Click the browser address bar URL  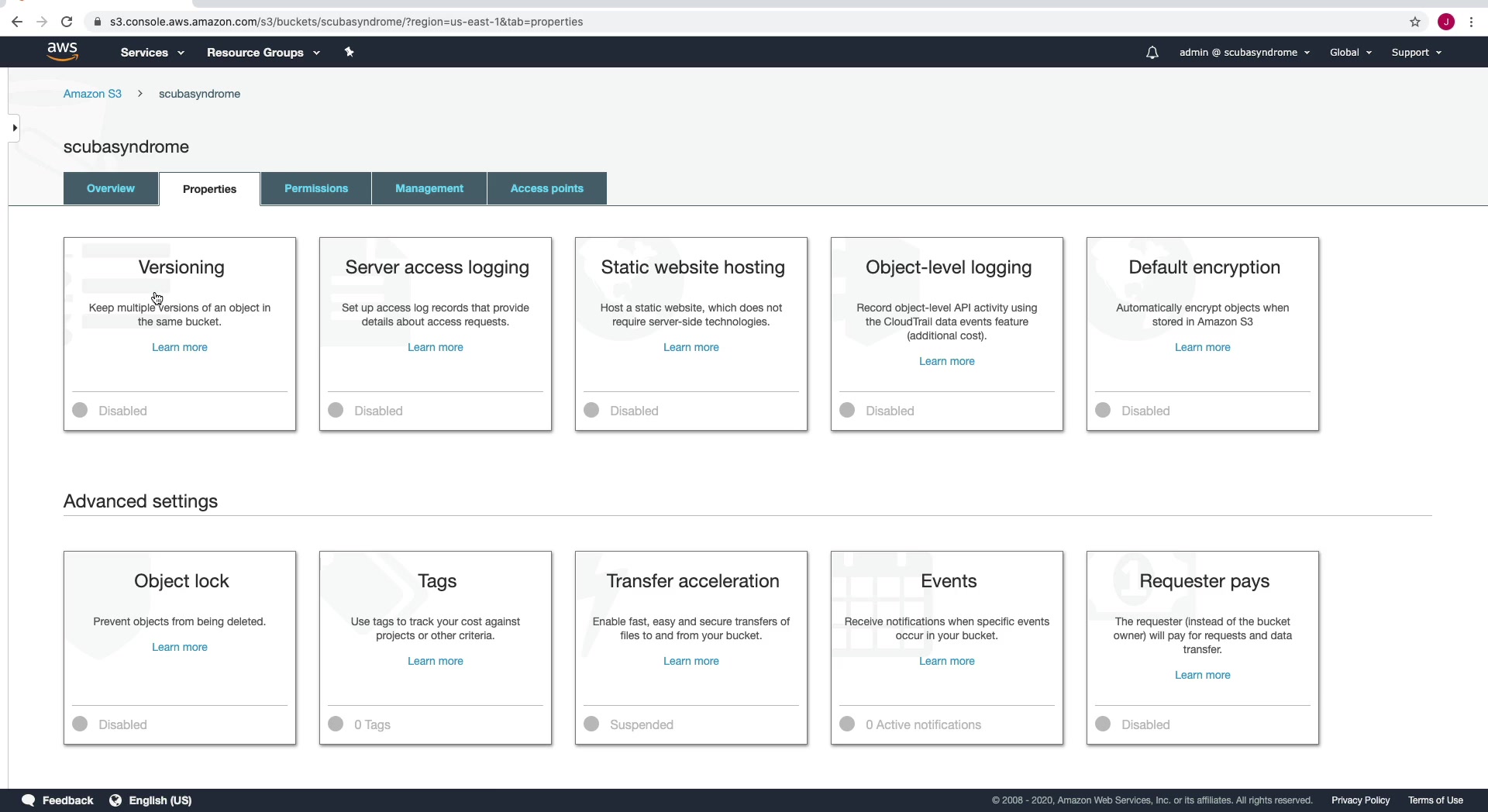[x=346, y=22]
